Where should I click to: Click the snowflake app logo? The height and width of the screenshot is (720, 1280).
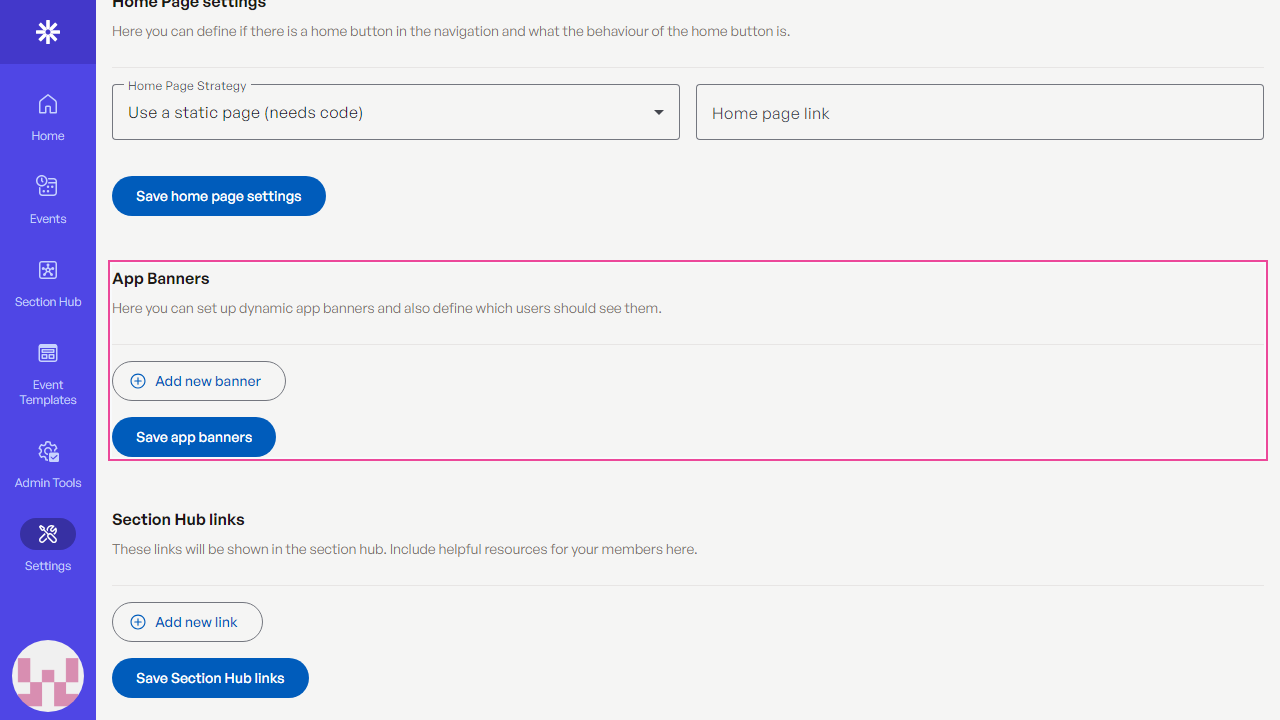48,32
